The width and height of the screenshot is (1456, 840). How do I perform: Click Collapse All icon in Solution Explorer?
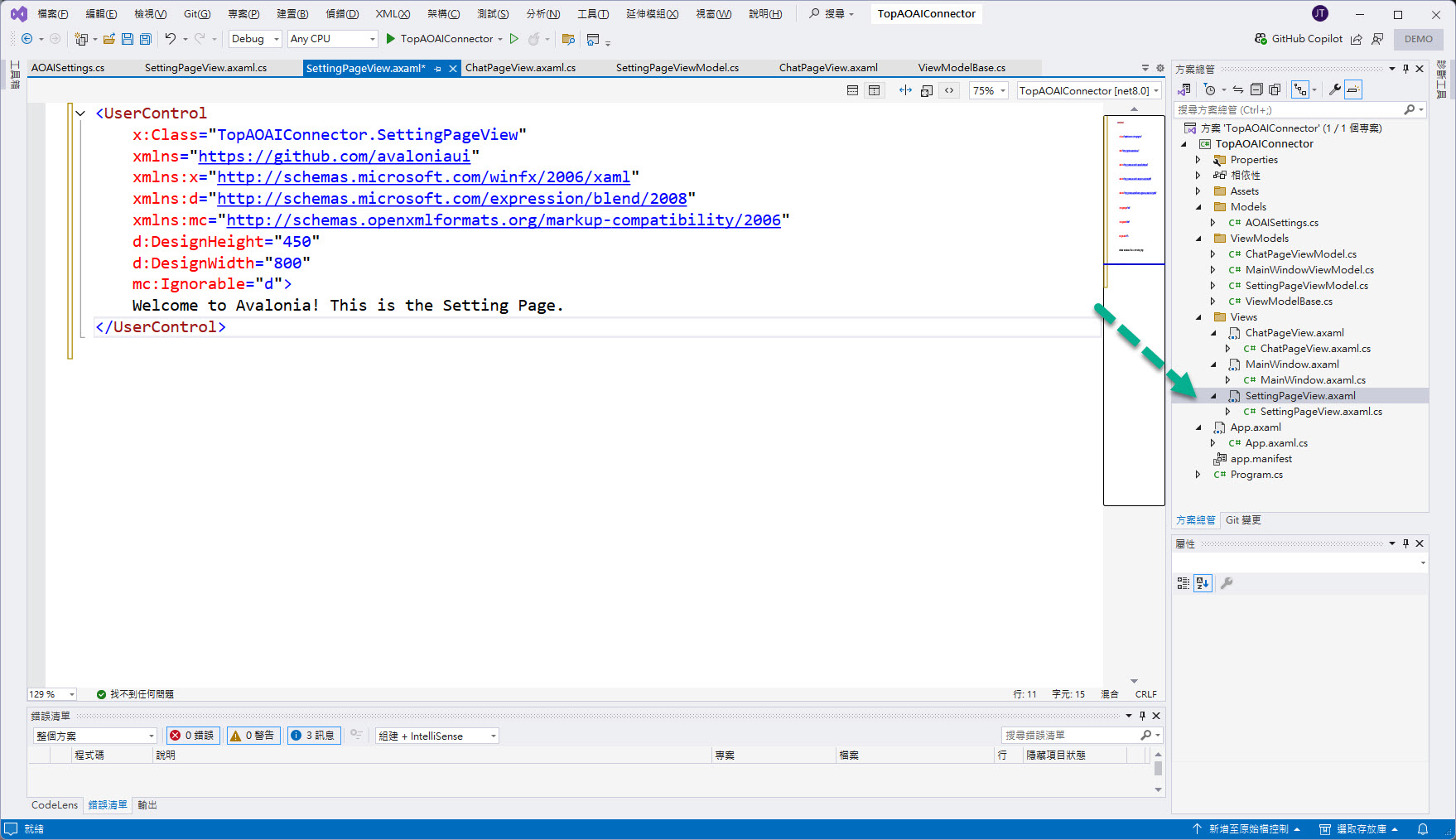point(1256,89)
